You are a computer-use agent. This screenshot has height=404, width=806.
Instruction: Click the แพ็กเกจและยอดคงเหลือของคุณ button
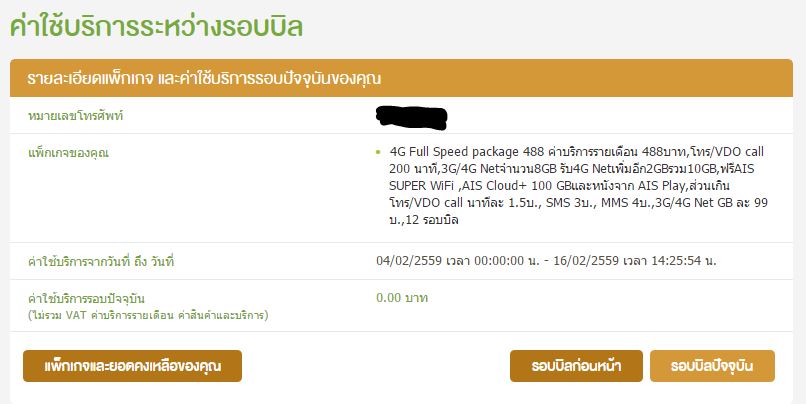pos(132,366)
